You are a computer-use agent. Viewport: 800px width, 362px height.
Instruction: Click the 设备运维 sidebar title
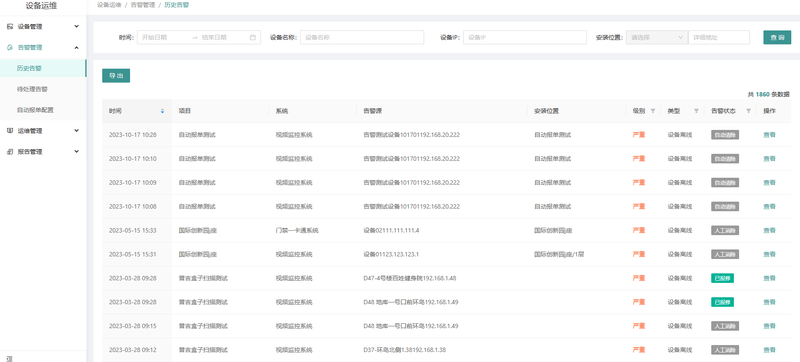tap(41, 6)
